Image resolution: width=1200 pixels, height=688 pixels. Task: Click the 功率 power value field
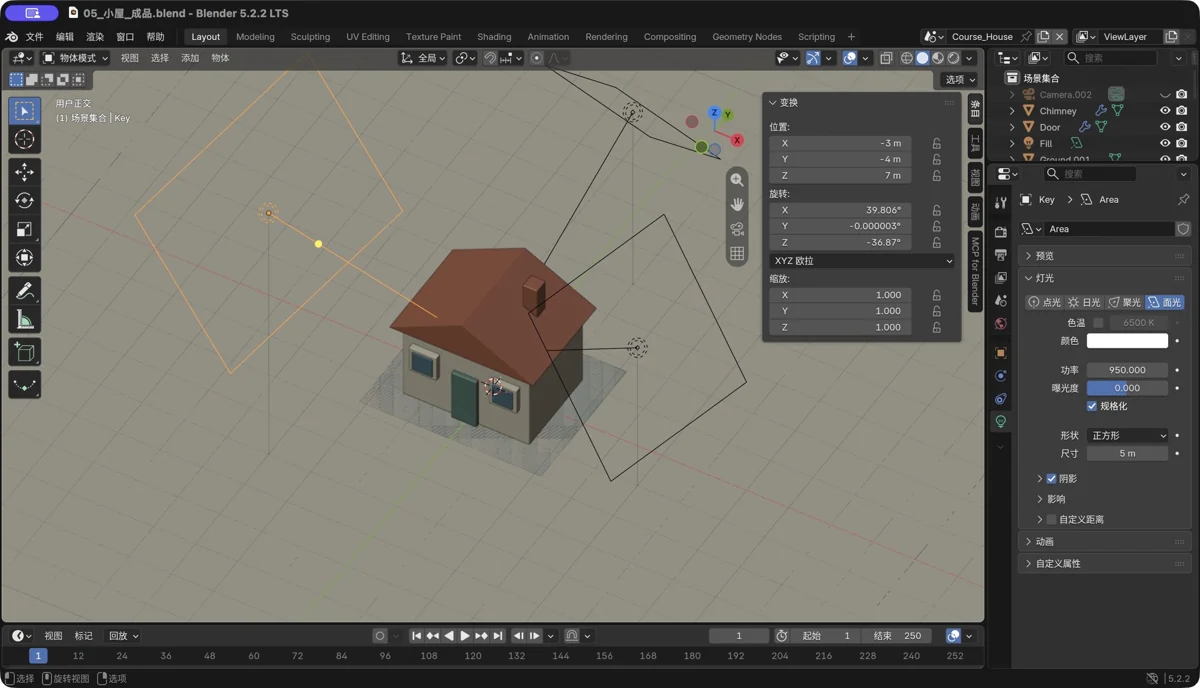pos(1127,370)
